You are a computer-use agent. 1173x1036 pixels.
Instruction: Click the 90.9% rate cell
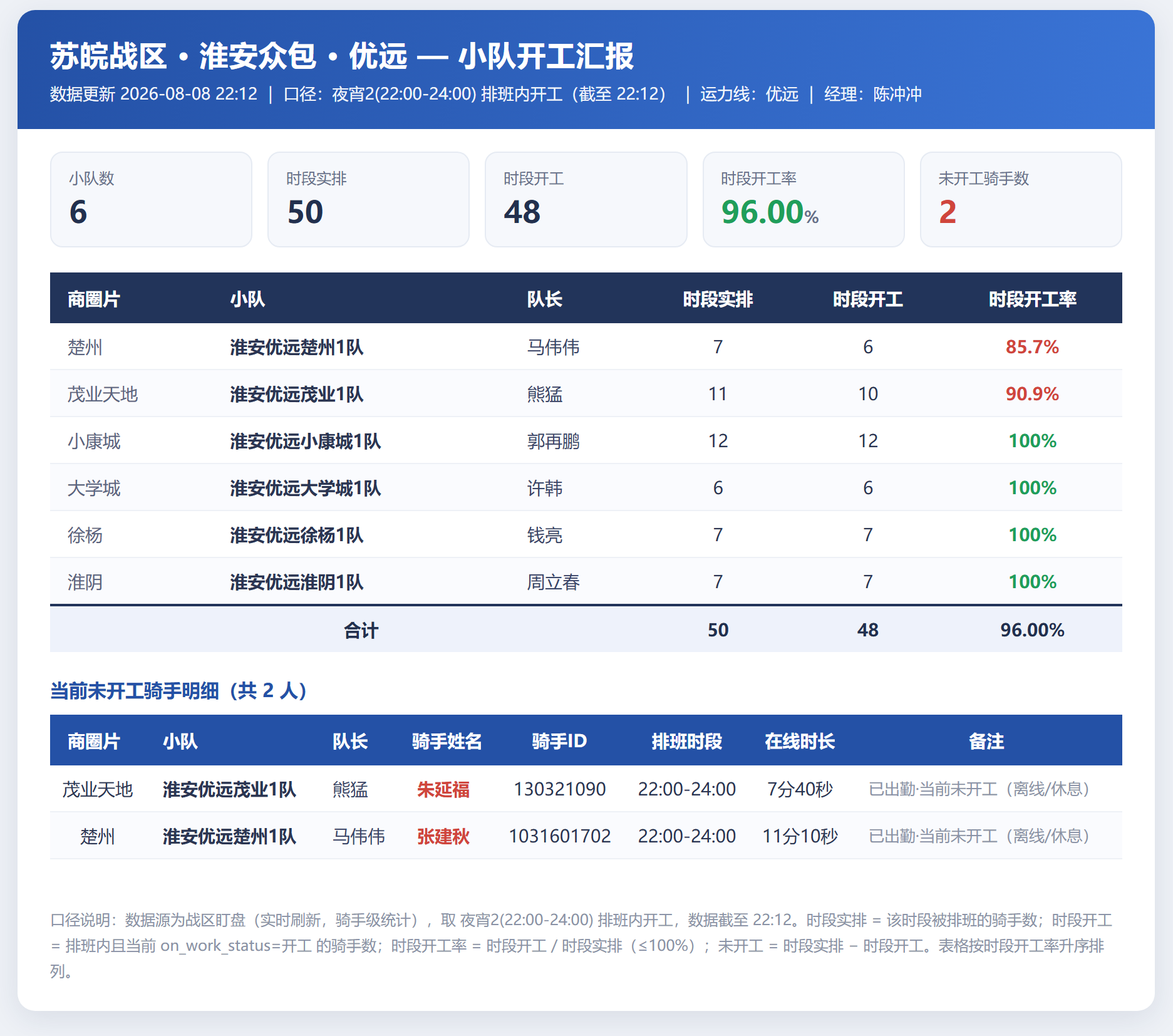coord(1032,394)
